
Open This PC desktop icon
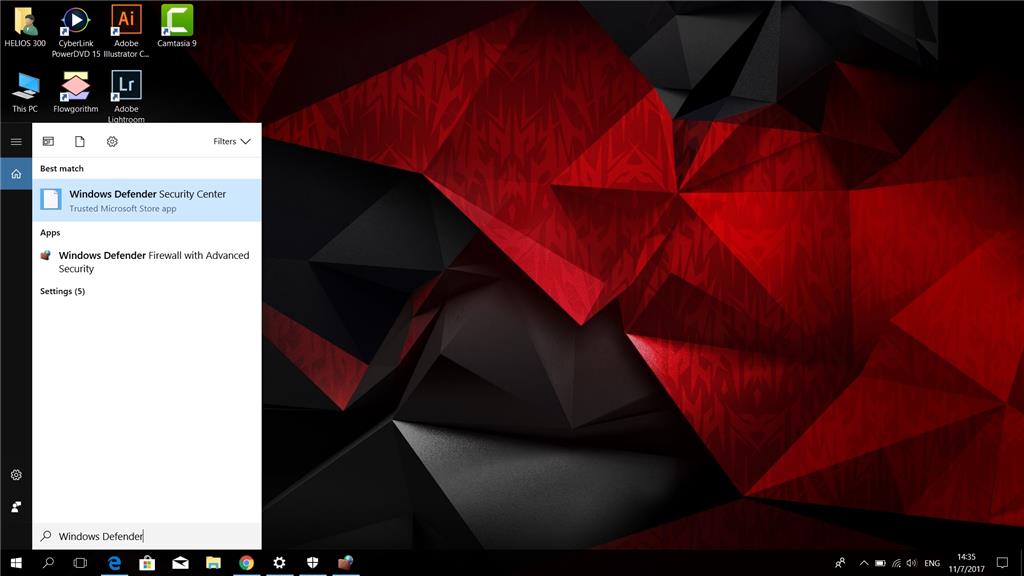click(25, 92)
